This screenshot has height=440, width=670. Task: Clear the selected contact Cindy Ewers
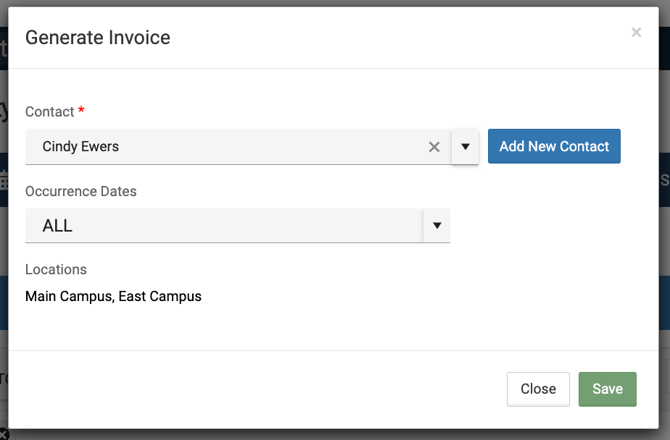pyautogui.click(x=434, y=147)
